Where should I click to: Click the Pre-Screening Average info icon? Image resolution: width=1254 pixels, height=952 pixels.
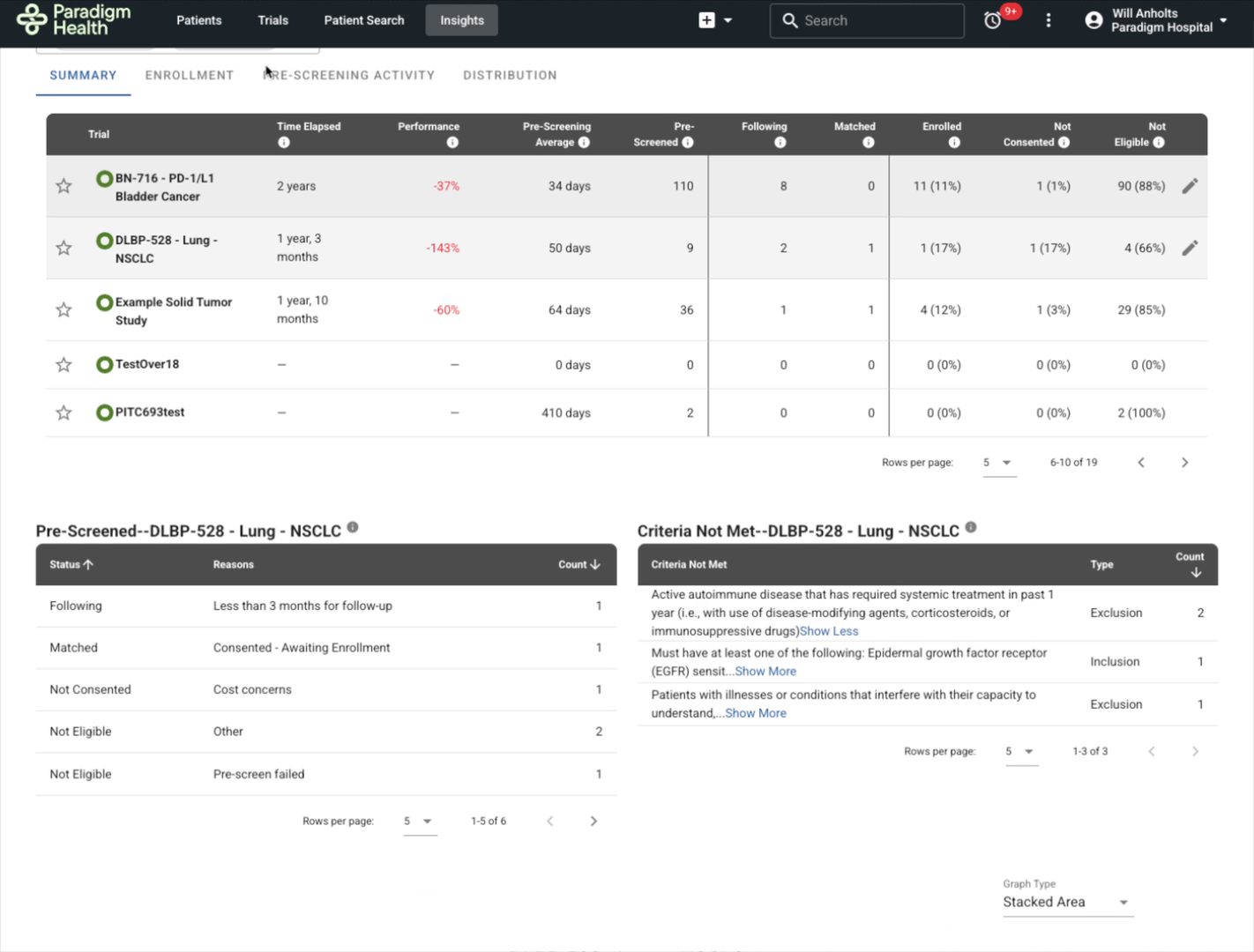(584, 142)
